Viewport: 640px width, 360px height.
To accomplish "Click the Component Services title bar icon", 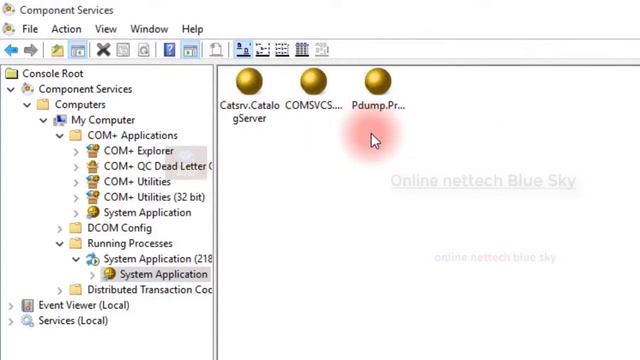I will (x=9, y=9).
